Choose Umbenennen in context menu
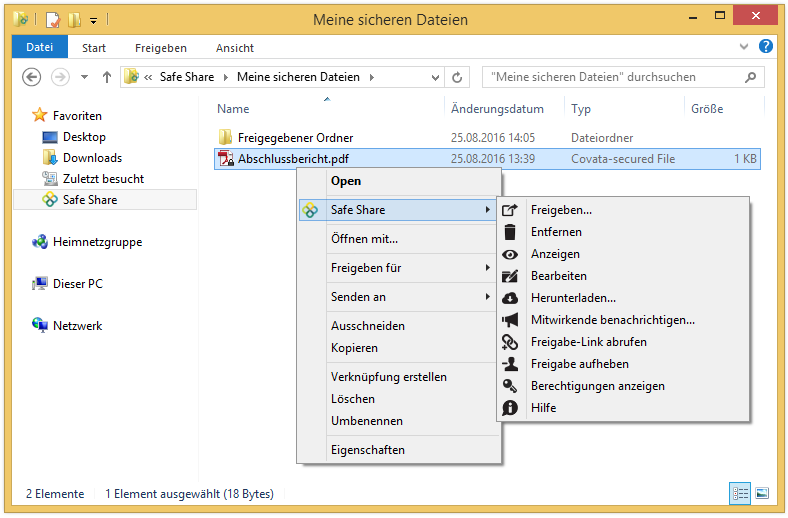The height and width of the screenshot is (518, 788). tap(399, 422)
